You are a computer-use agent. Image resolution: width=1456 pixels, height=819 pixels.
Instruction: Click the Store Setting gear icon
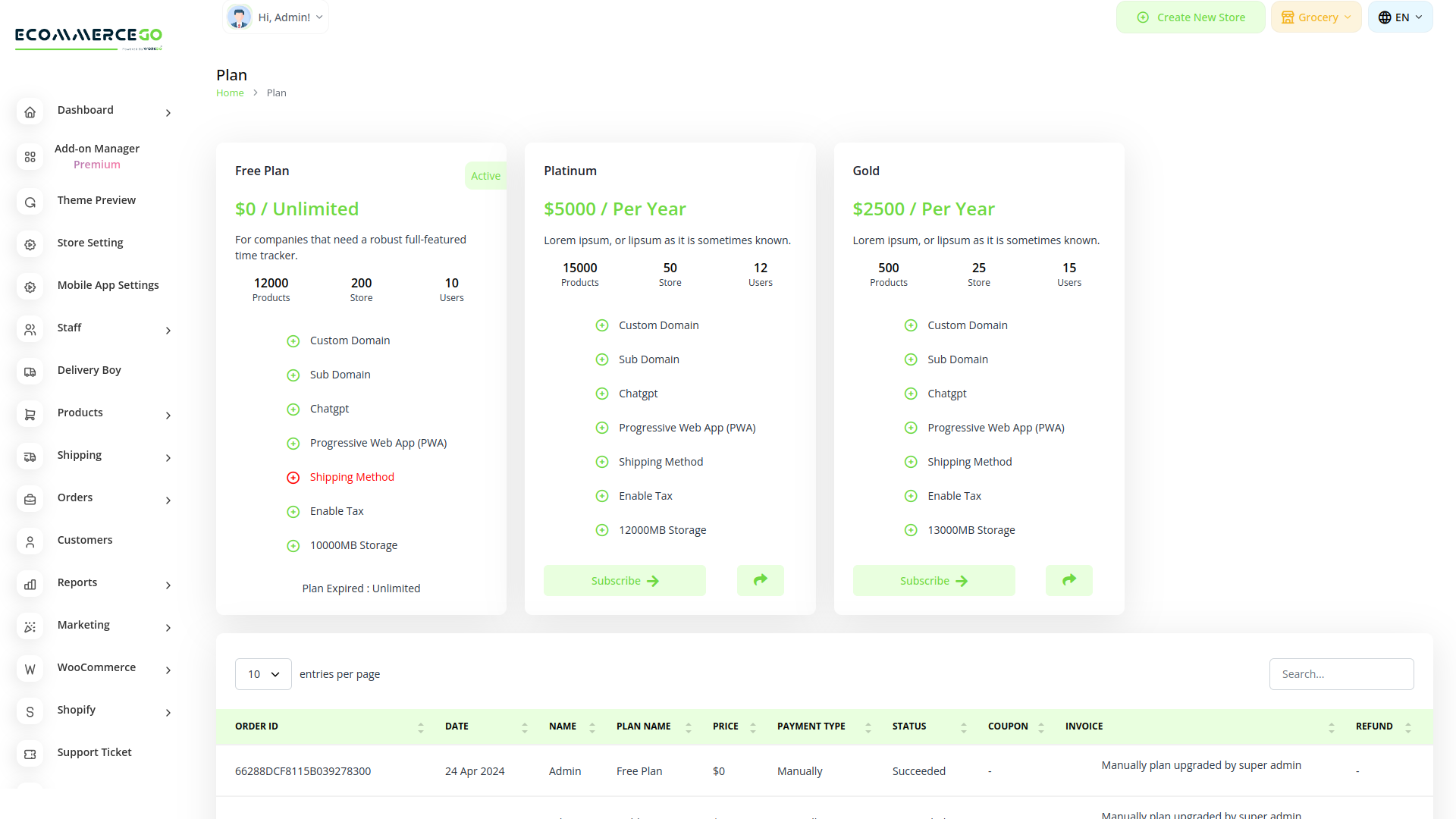pos(30,244)
